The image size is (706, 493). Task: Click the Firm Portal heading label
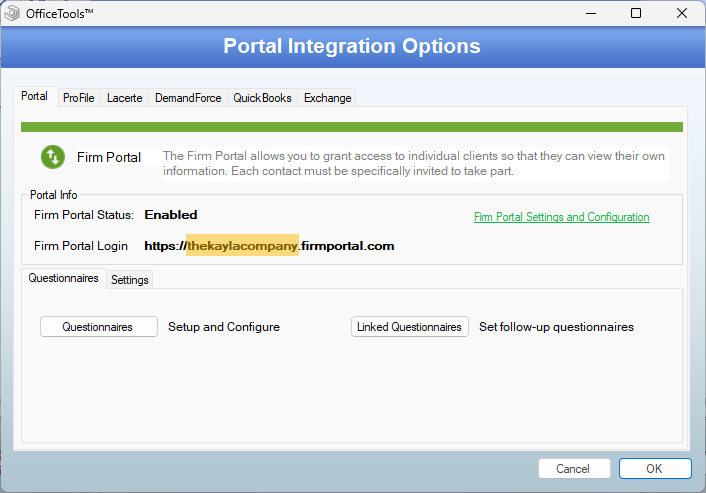(109, 157)
